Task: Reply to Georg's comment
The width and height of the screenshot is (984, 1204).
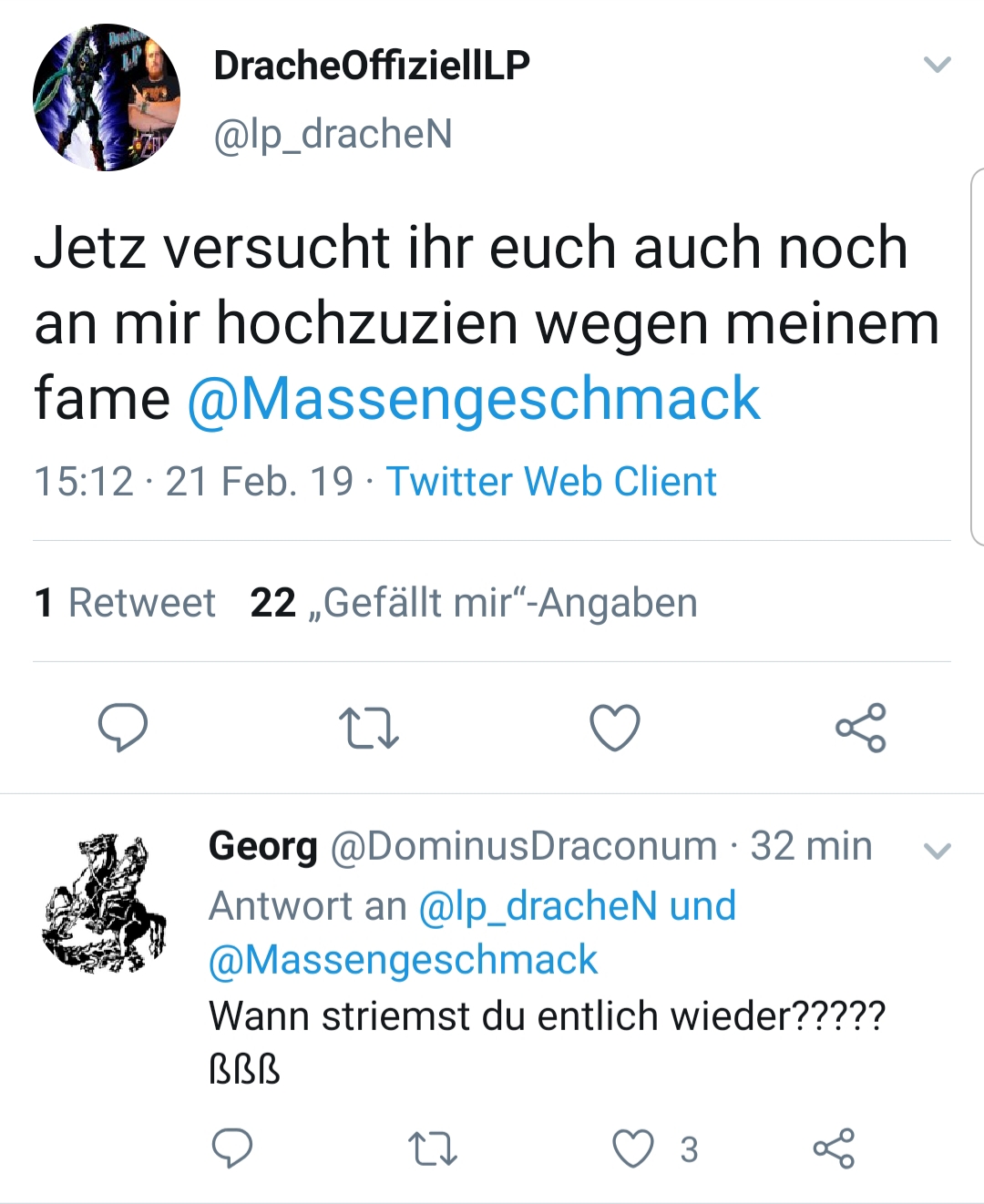Action: tap(231, 1148)
